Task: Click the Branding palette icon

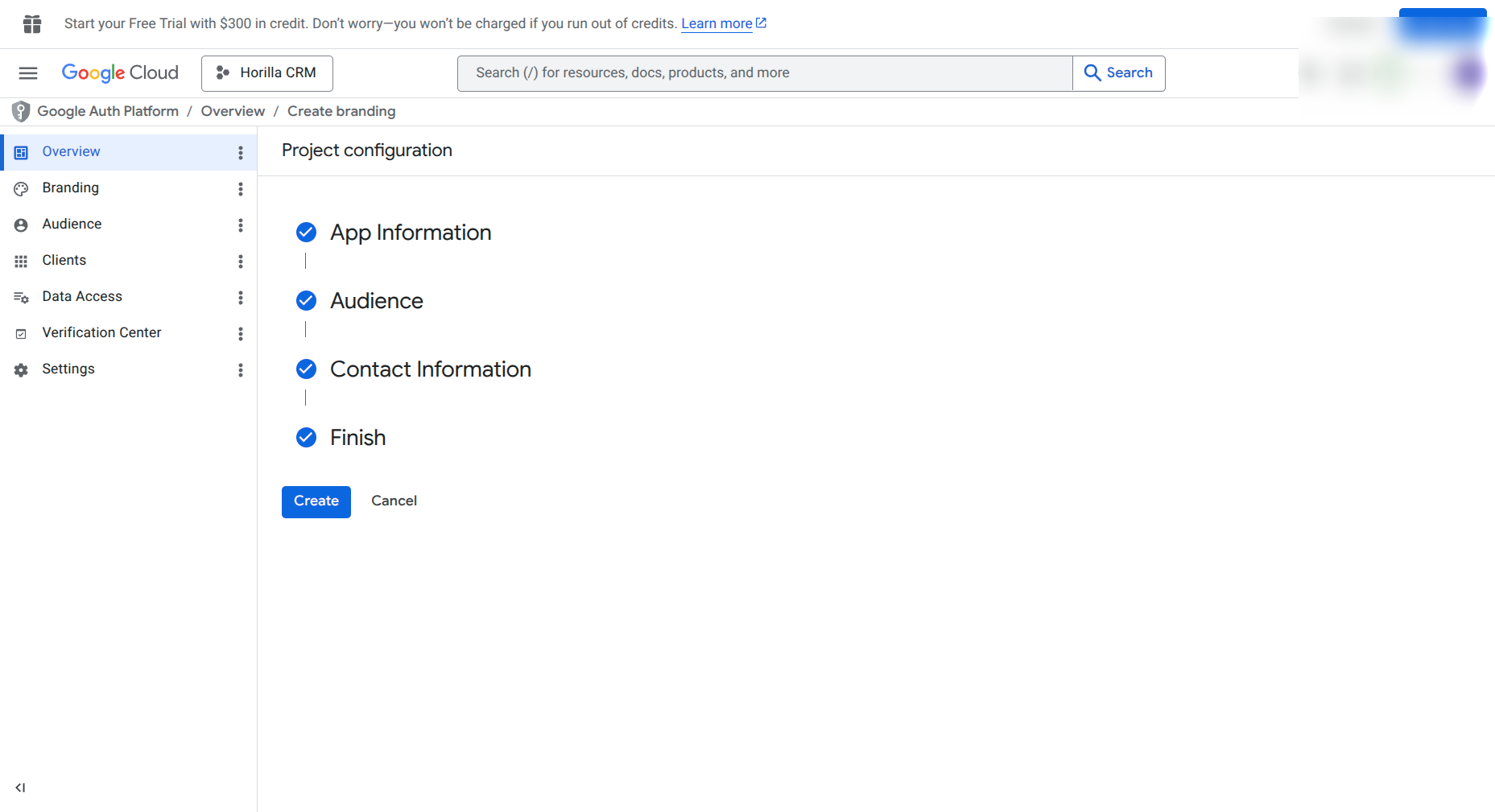Action: (x=21, y=188)
